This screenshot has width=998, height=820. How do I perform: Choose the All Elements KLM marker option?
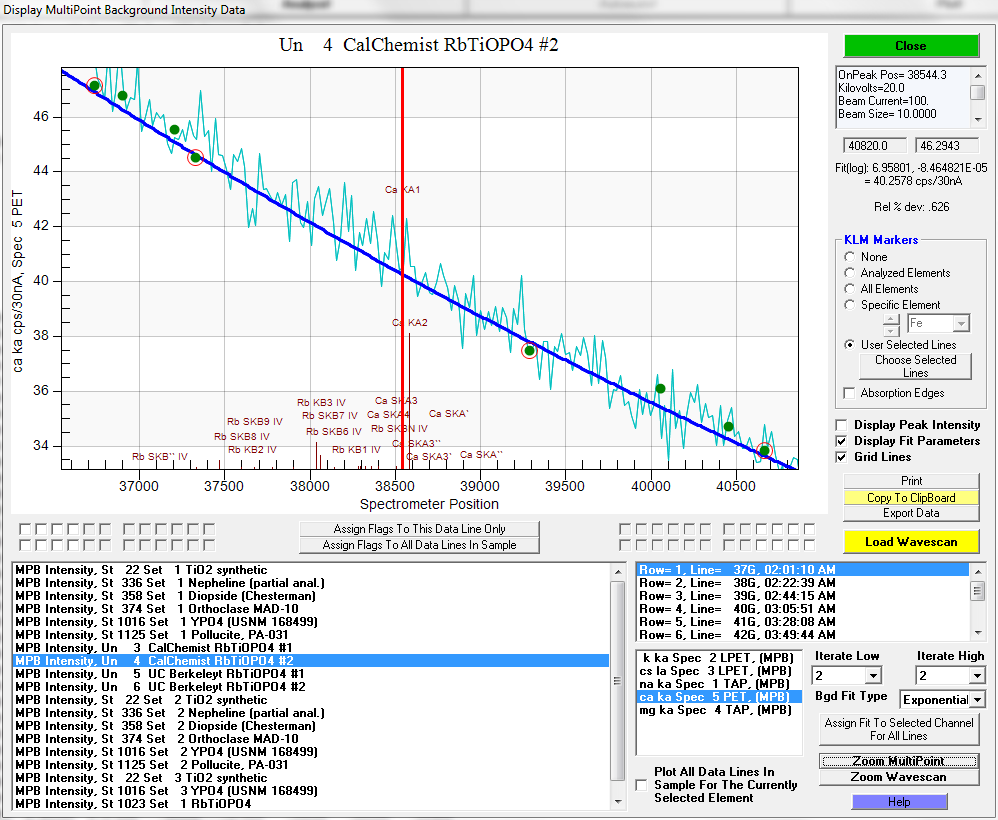tap(851, 289)
